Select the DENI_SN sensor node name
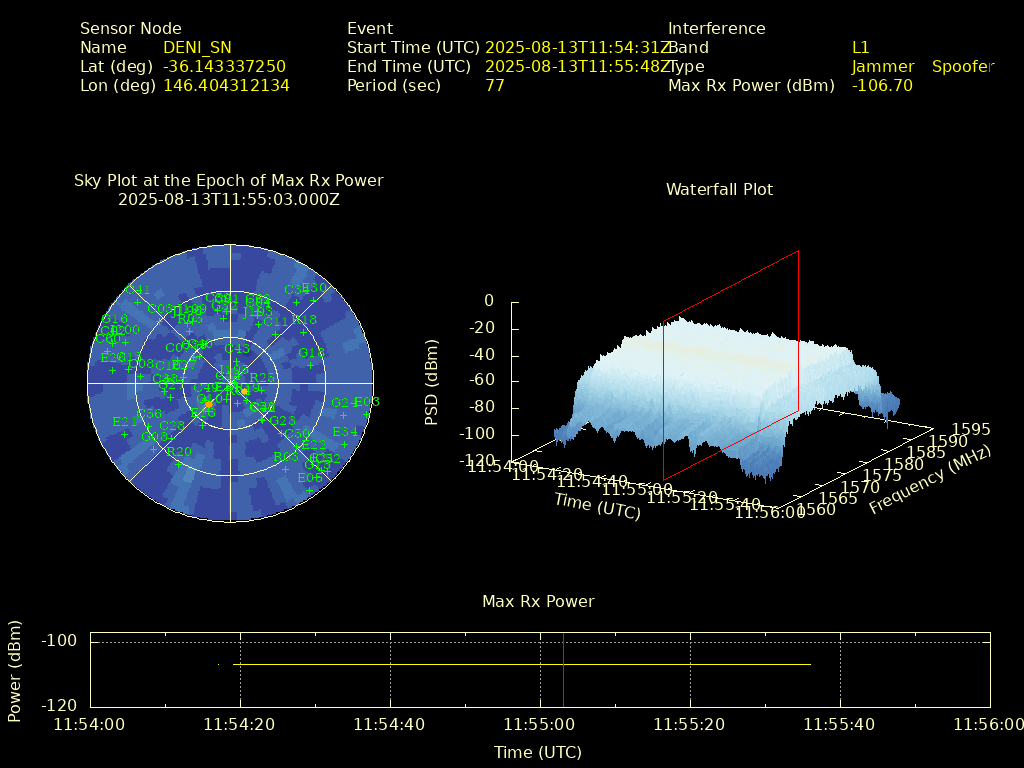 coord(197,48)
